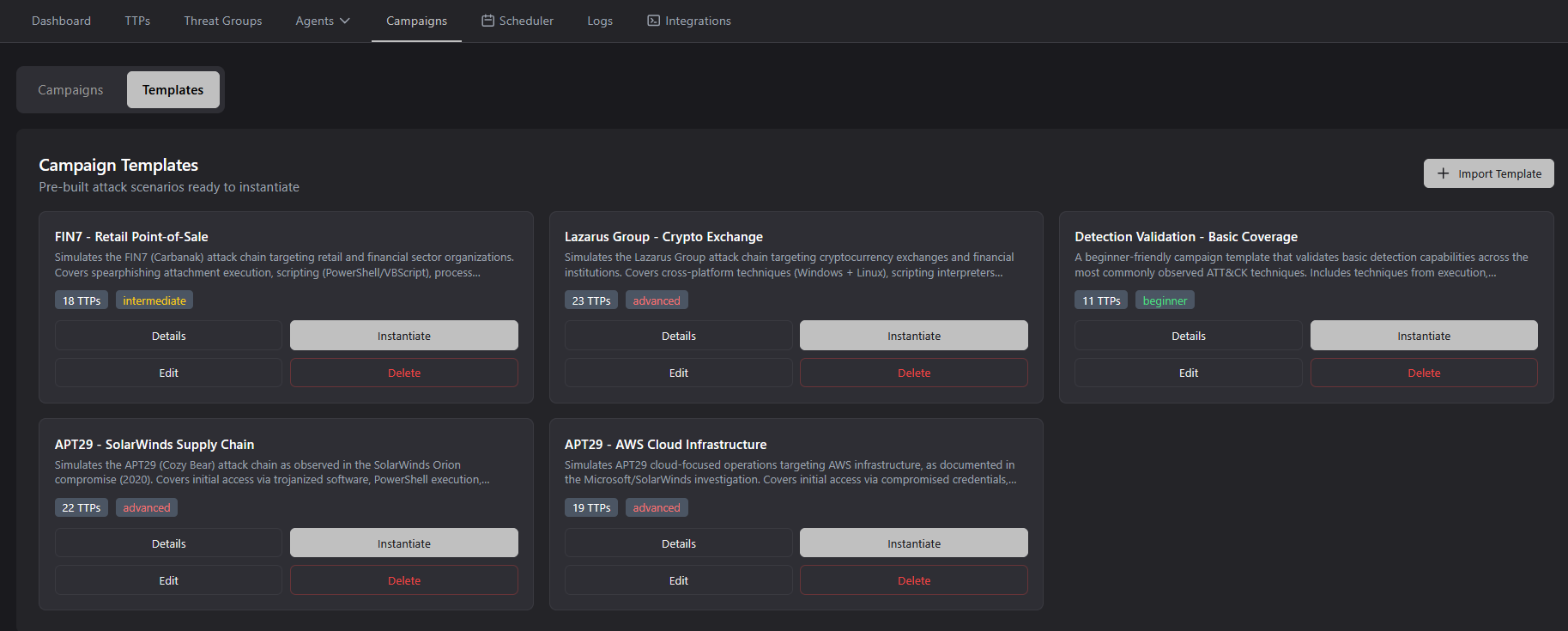1568x631 pixels.
Task: Instantiate the Lazarus Group Crypto Exchange template
Action: 914,336
